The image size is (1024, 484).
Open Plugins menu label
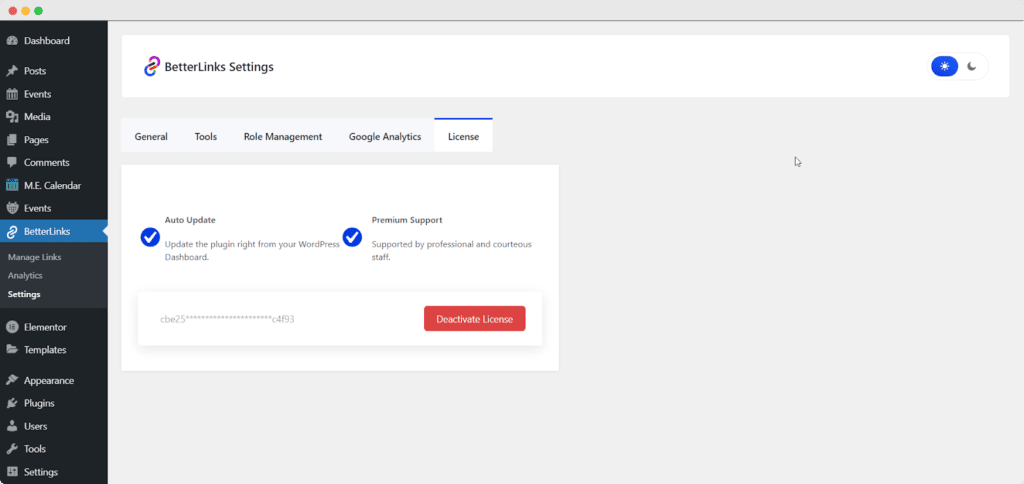[39, 404]
